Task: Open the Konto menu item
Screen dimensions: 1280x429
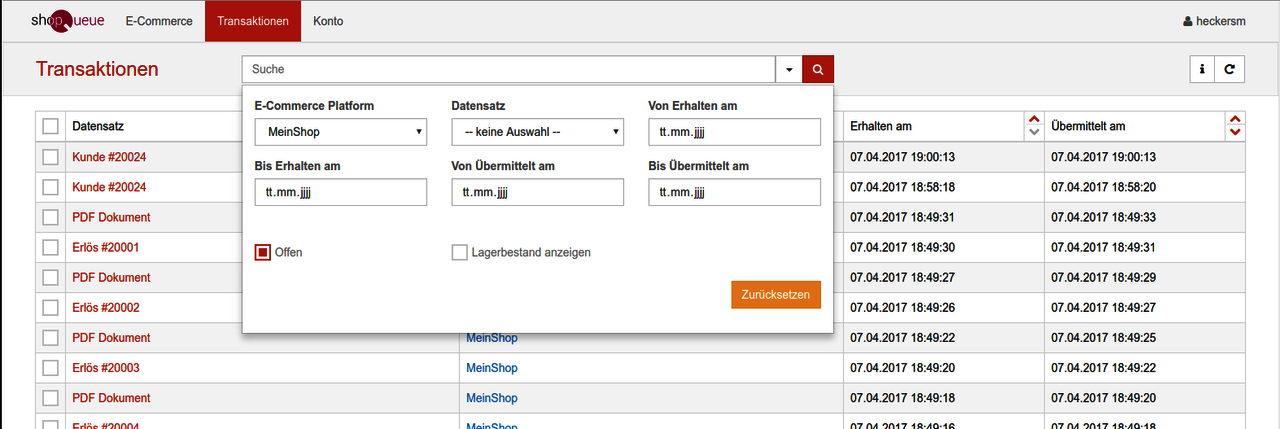Action: tap(328, 21)
